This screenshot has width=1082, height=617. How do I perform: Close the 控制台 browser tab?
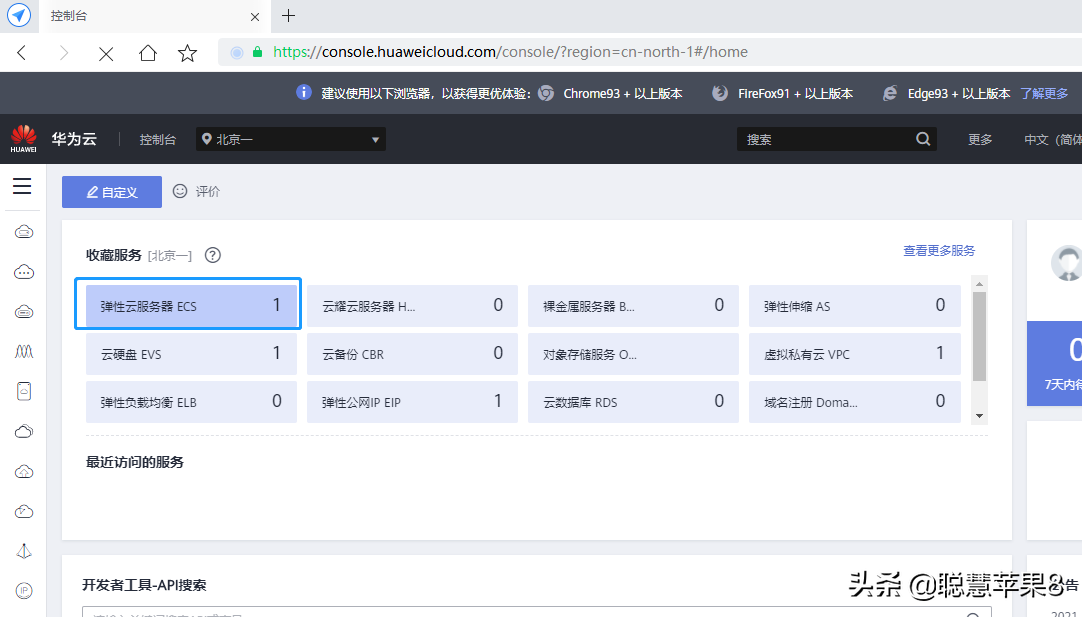(255, 17)
